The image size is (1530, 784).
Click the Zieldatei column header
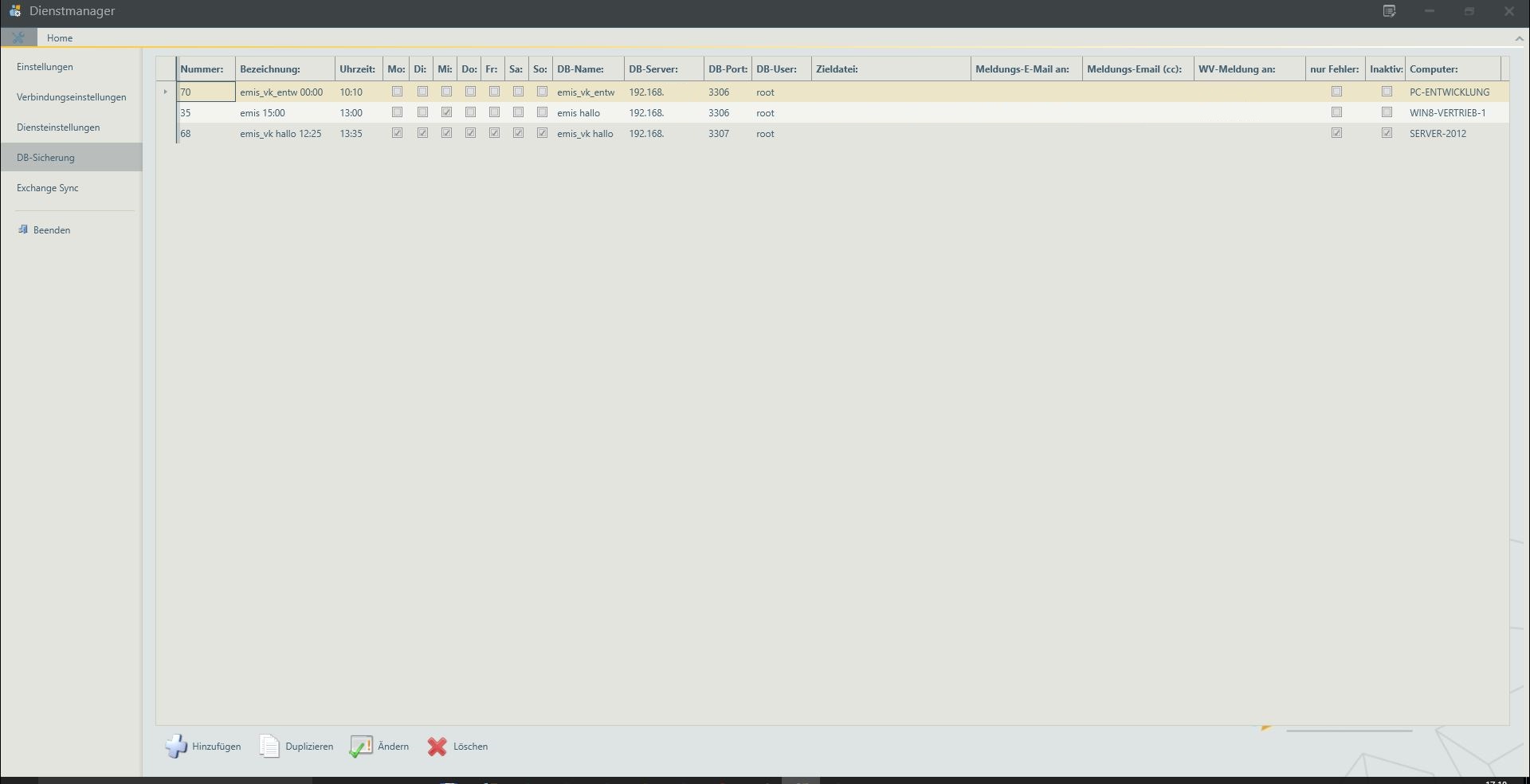pos(891,69)
